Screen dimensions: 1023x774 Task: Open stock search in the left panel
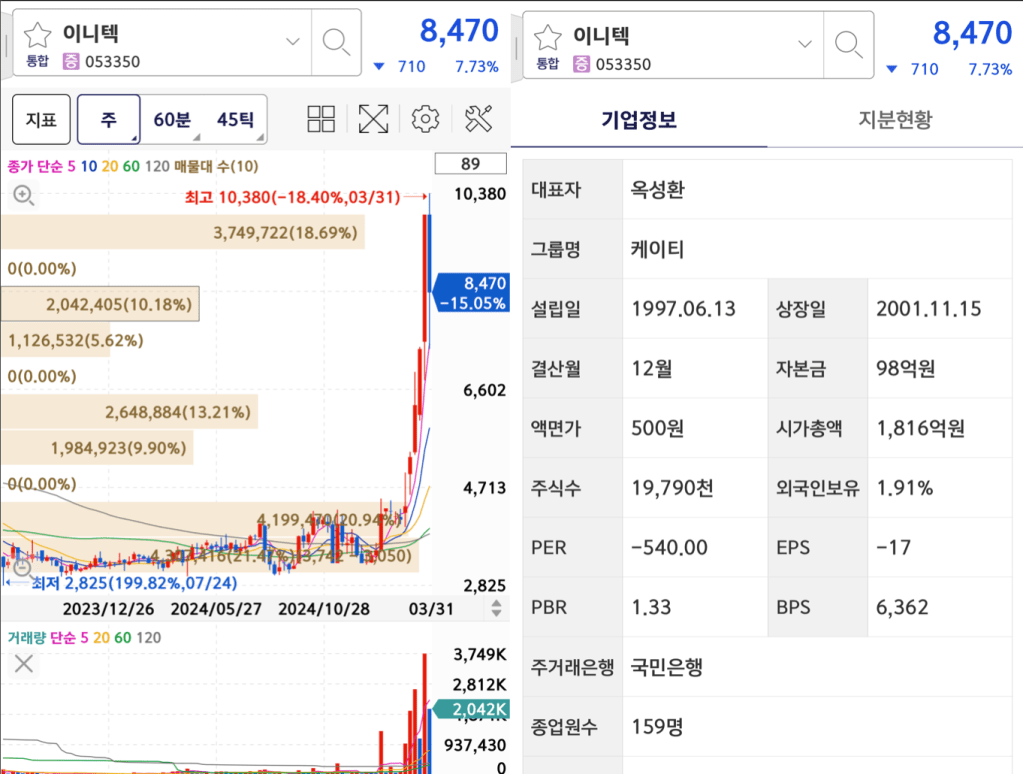(x=336, y=42)
